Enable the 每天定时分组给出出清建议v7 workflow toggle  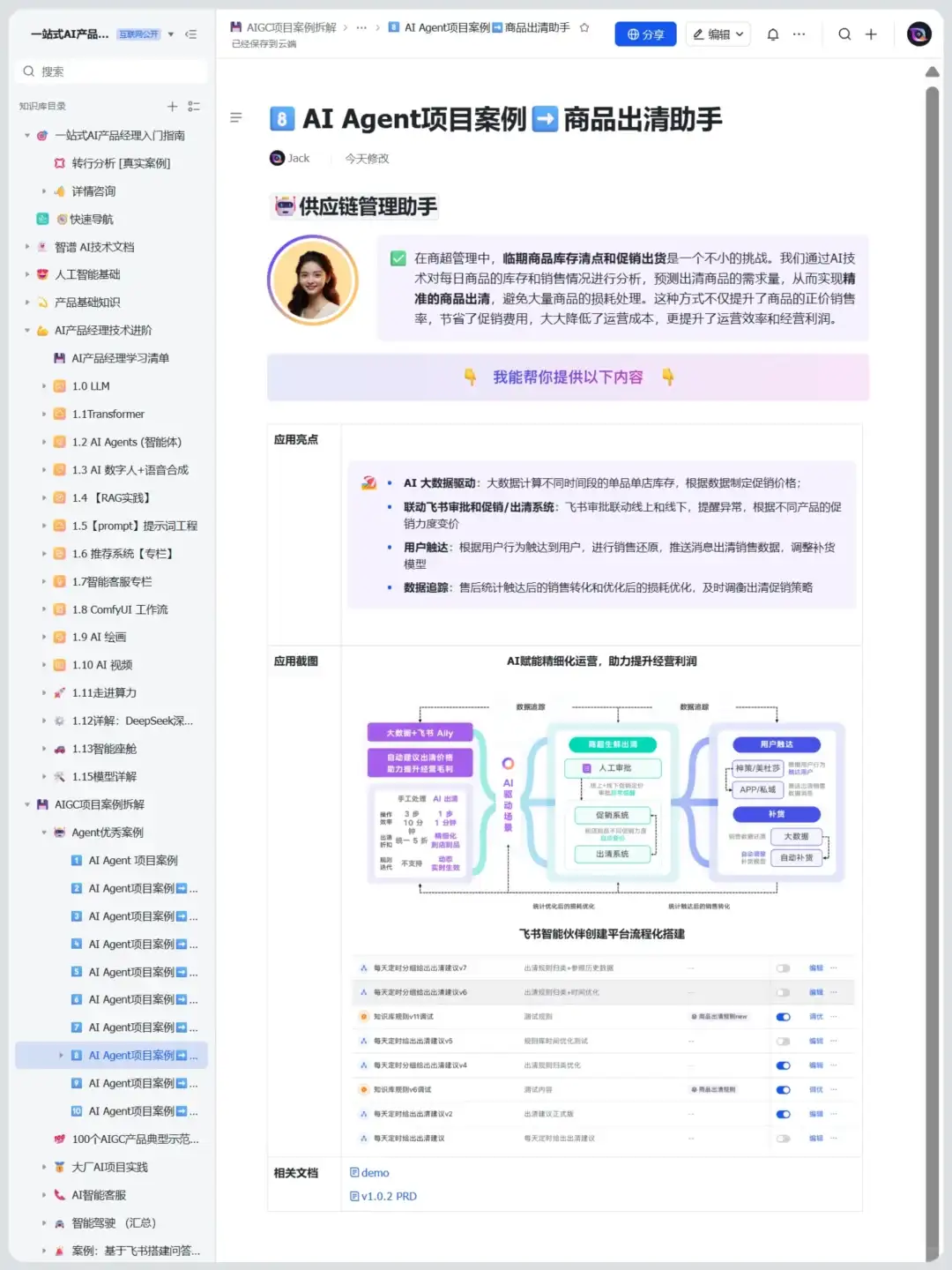[x=783, y=967]
